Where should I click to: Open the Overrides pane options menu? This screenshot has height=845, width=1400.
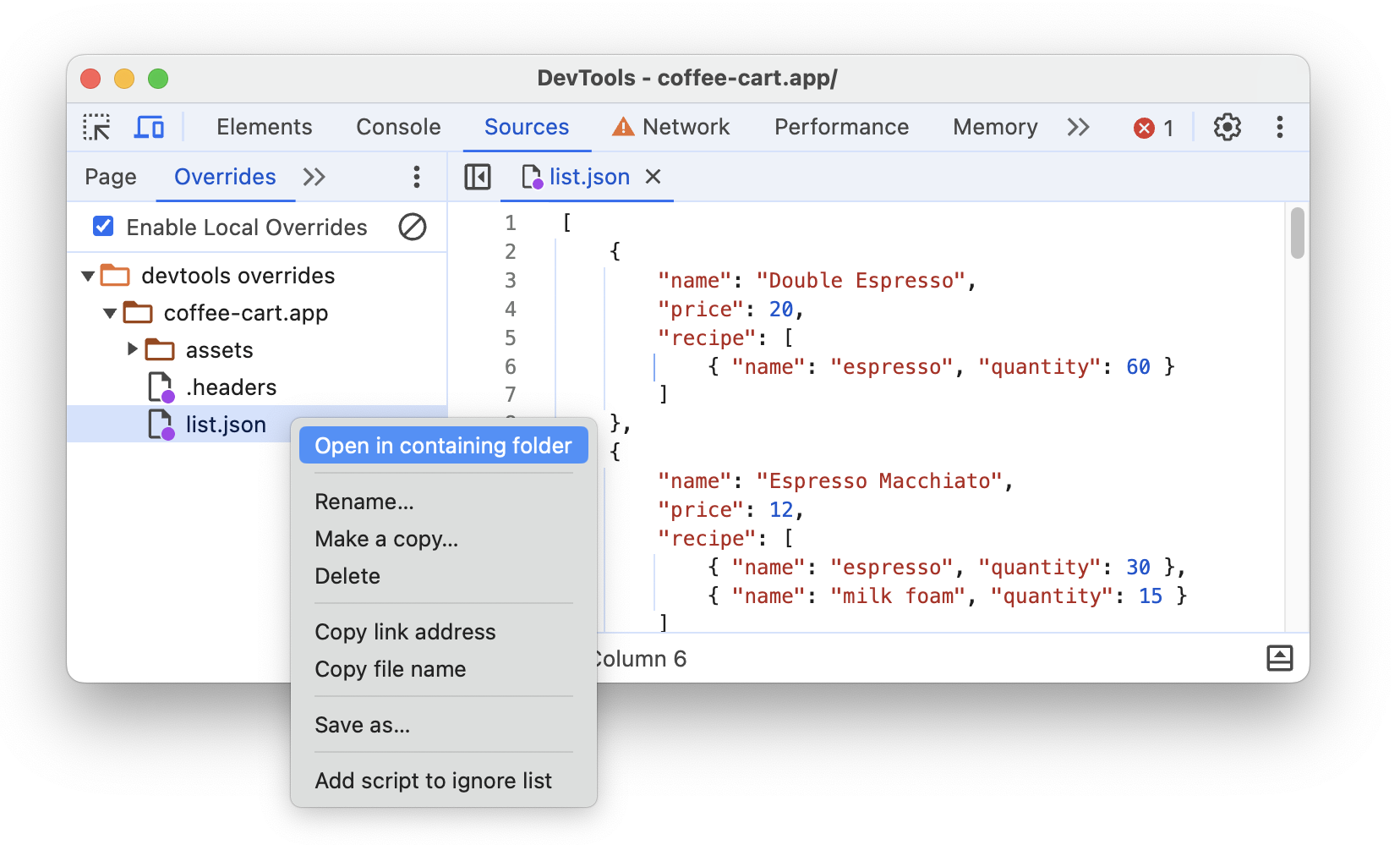click(x=416, y=177)
